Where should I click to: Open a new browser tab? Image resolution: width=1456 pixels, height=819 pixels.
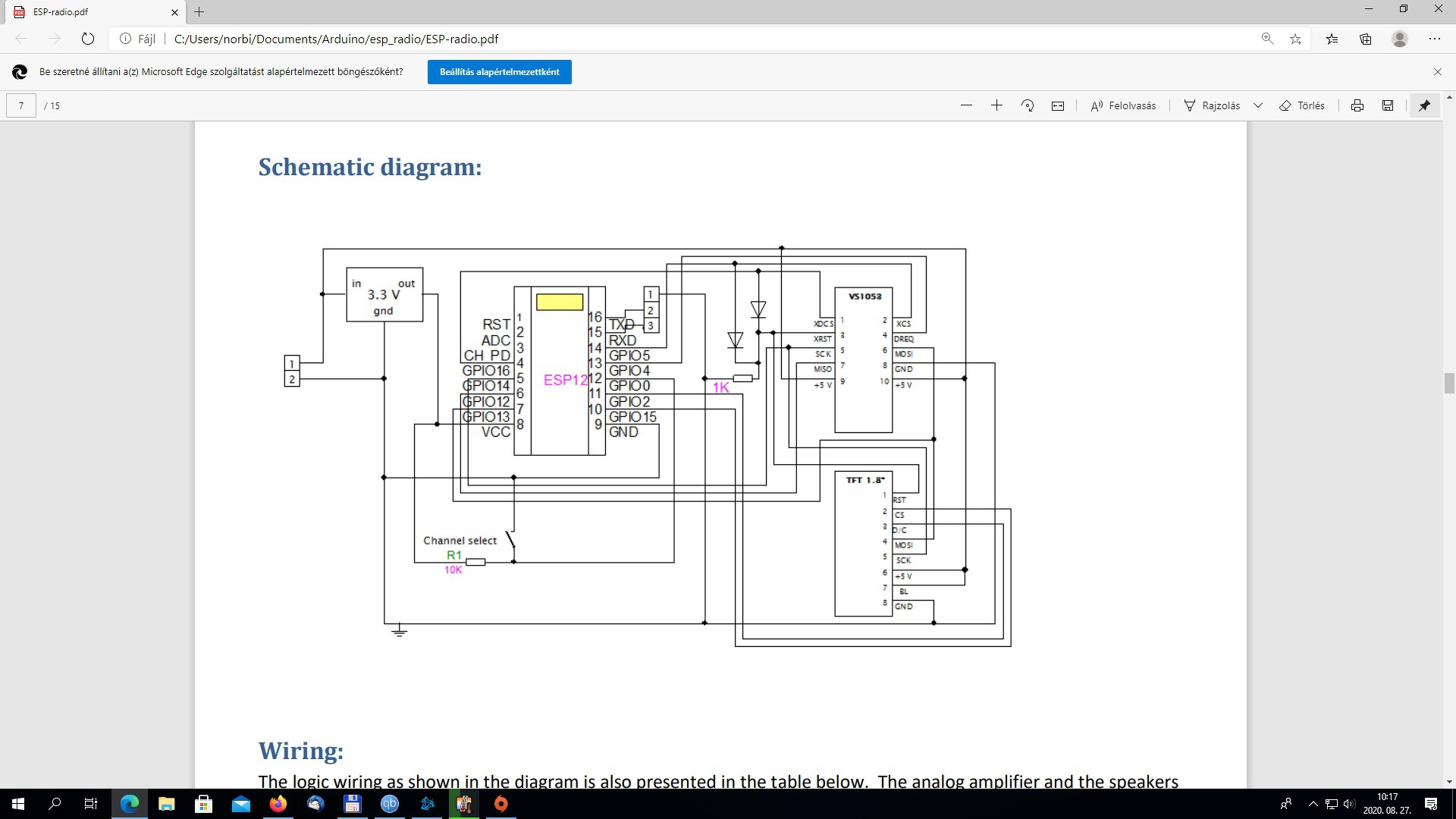199,12
